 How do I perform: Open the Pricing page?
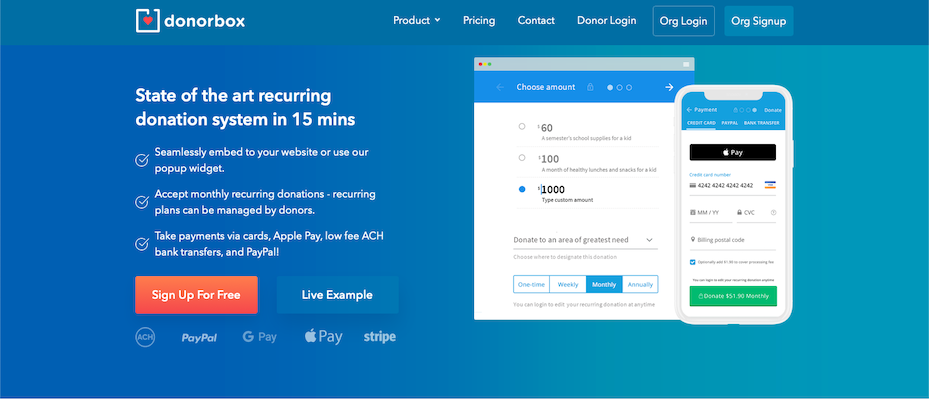[x=479, y=20]
